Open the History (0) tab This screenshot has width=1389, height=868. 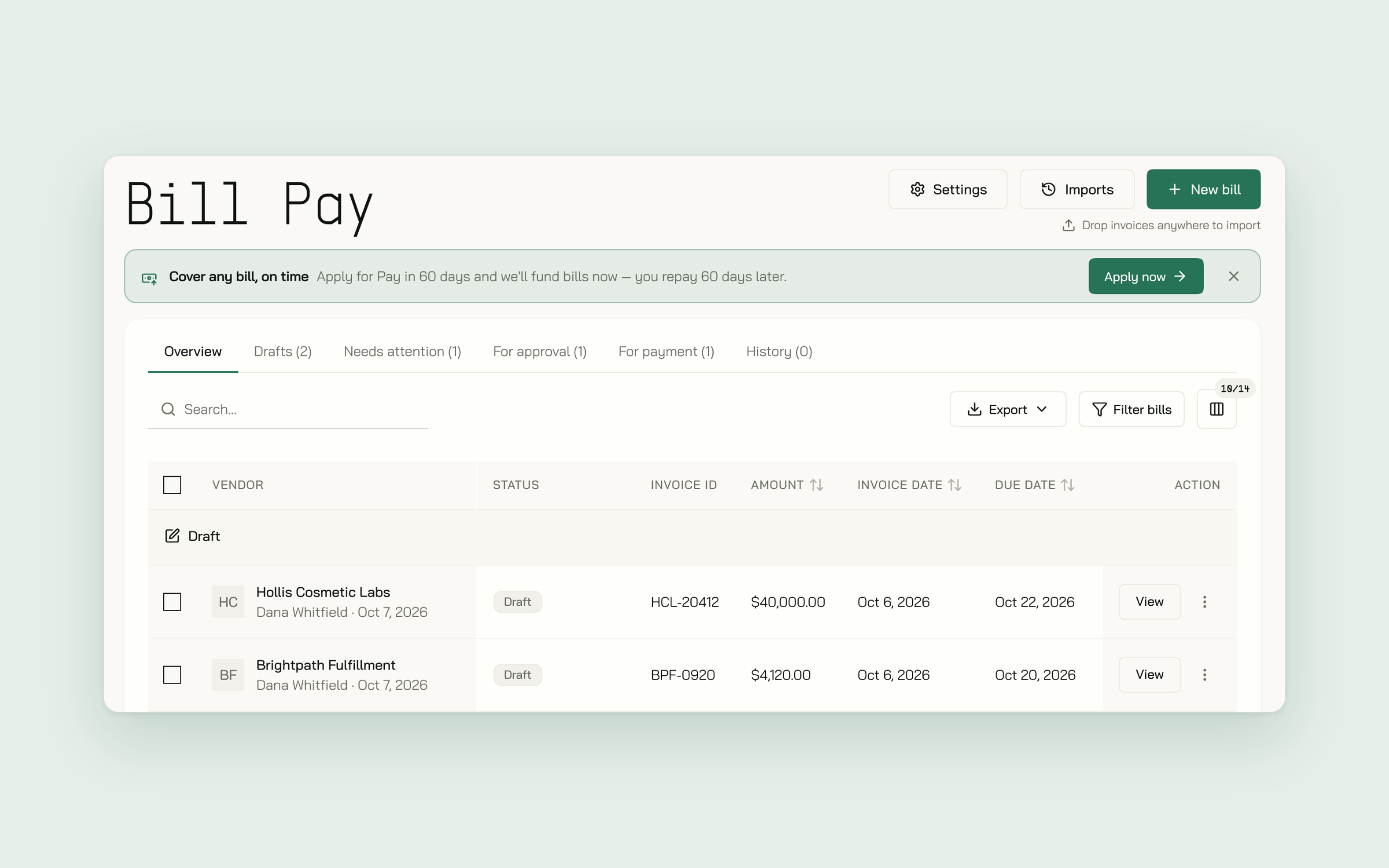(x=779, y=351)
